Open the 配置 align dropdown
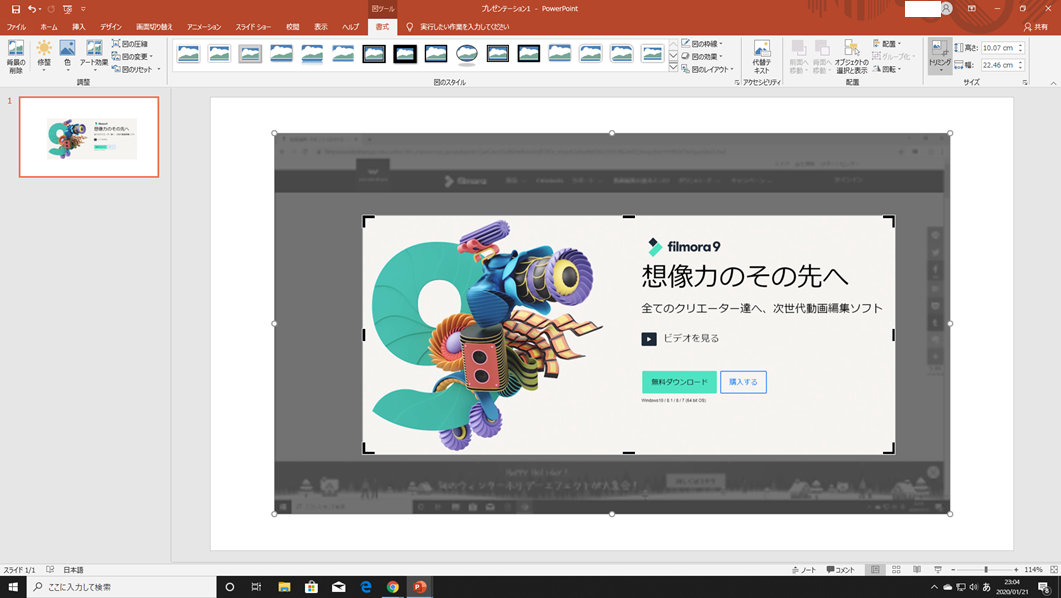This screenshot has height=598, width=1061. click(886, 43)
